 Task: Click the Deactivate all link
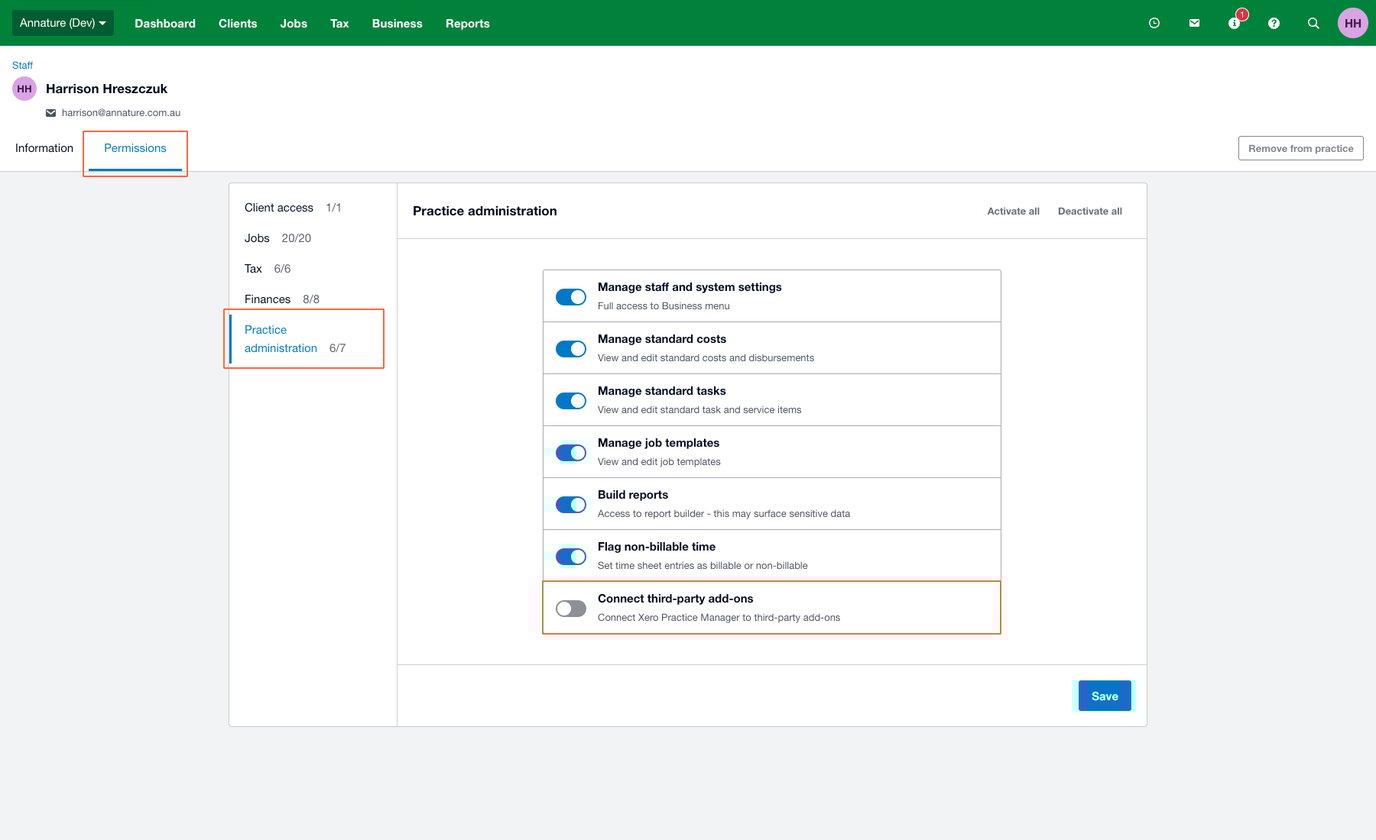pyautogui.click(x=1089, y=211)
